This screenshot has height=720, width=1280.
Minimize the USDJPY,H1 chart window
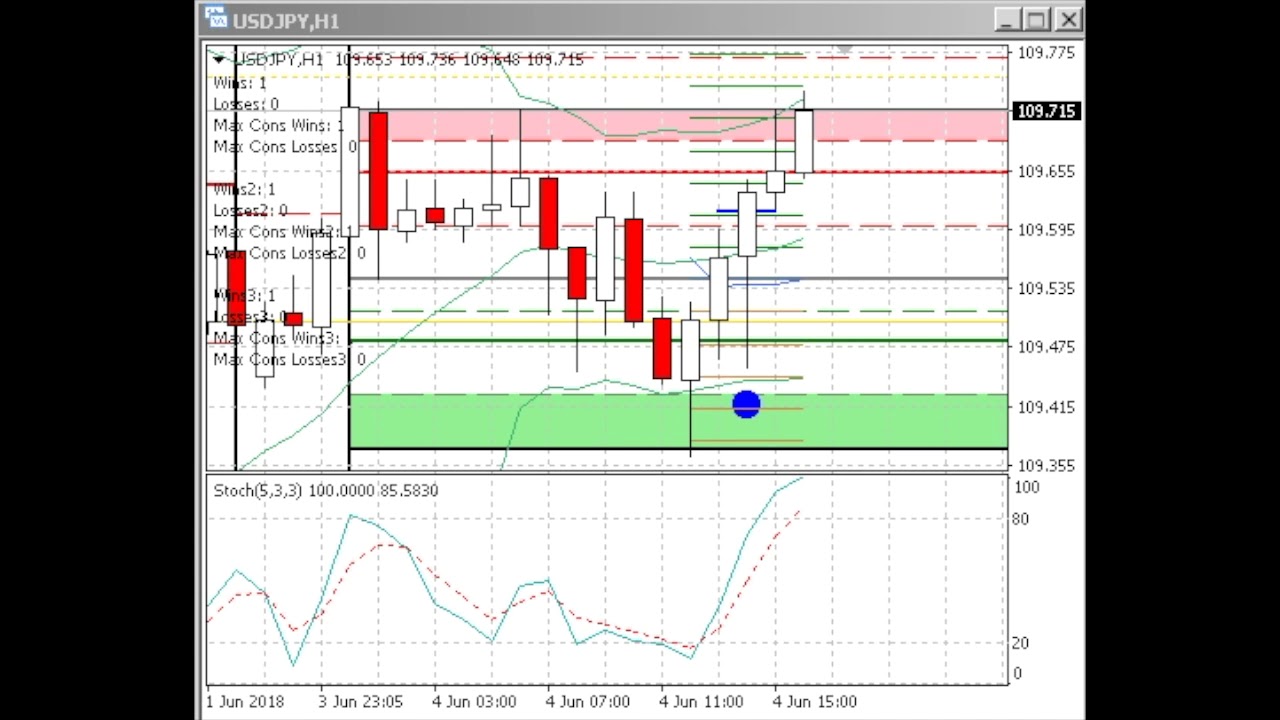click(1007, 20)
